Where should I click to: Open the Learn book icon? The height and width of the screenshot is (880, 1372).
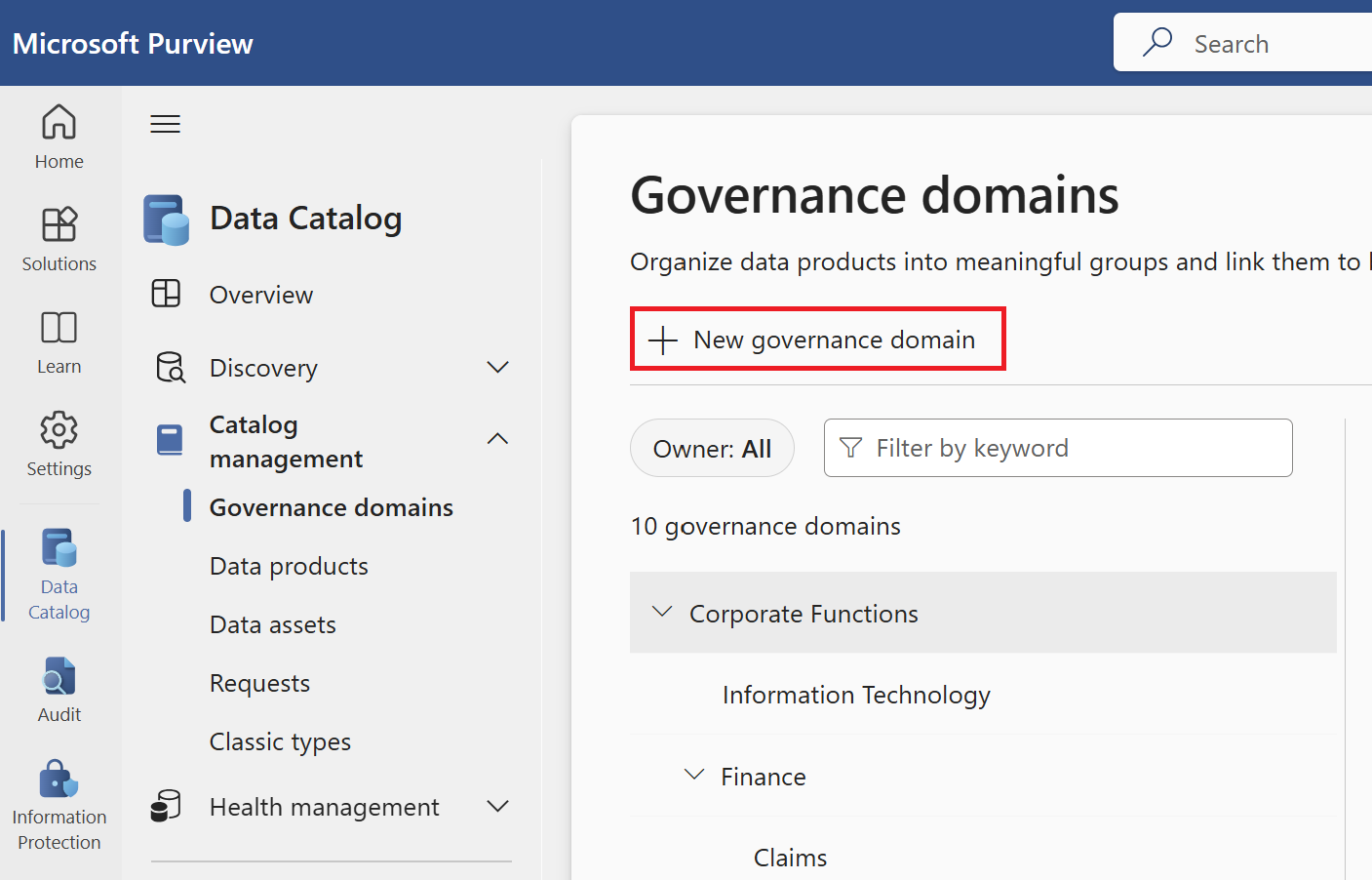click(x=59, y=327)
